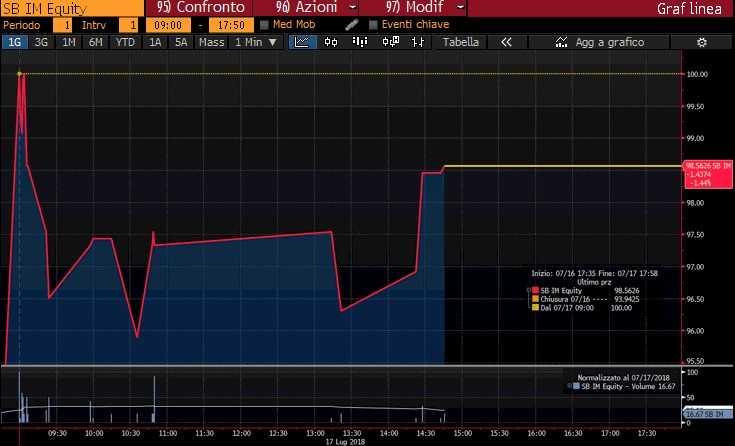This screenshot has height=446, width=735.
Task: Click the pencil annotation icon
Action: [x=351, y=24]
